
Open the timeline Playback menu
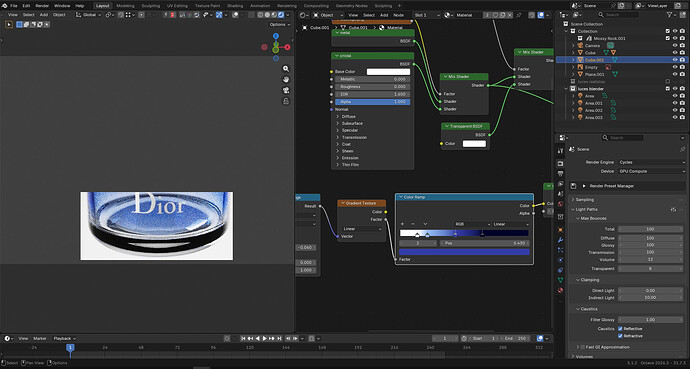pos(64,339)
